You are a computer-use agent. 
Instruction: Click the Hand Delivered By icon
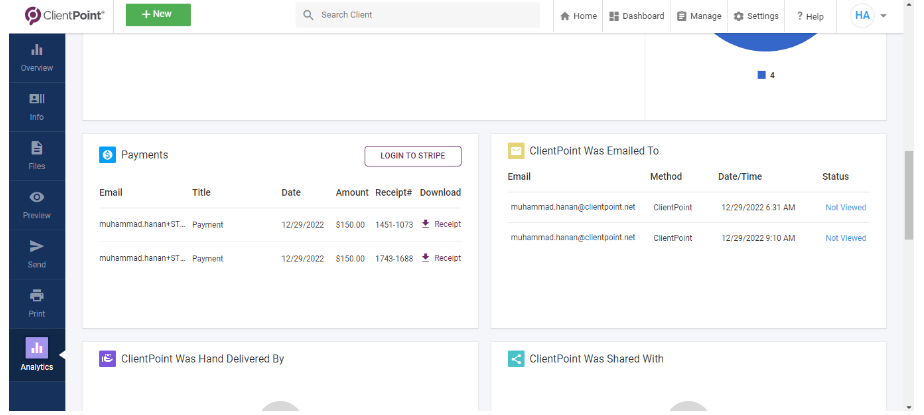[x=107, y=358]
